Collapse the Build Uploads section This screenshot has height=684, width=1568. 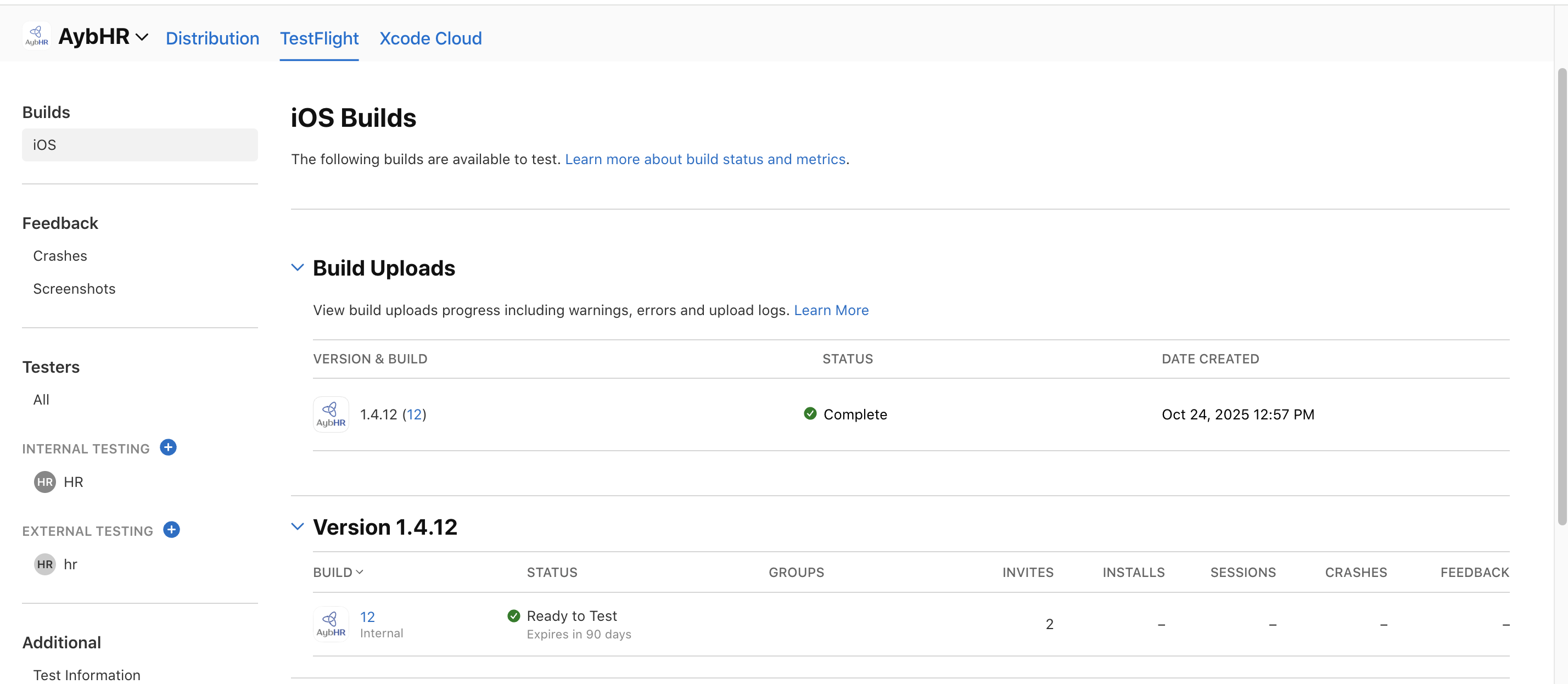click(x=297, y=267)
